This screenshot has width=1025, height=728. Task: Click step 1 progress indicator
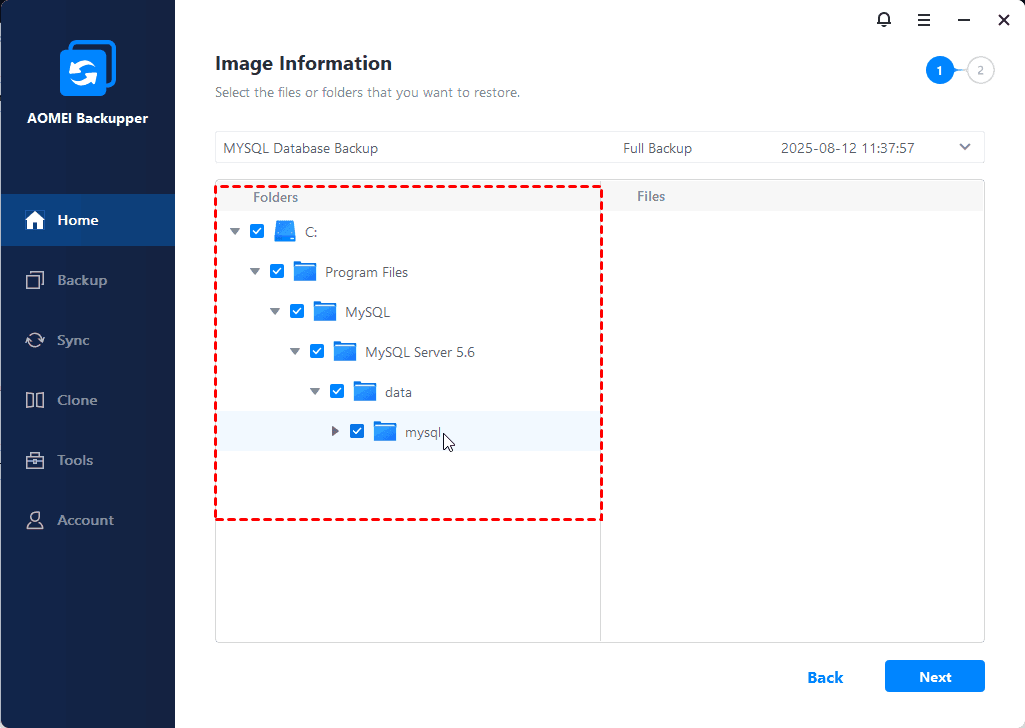pyautogui.click(x=939, y=71)
